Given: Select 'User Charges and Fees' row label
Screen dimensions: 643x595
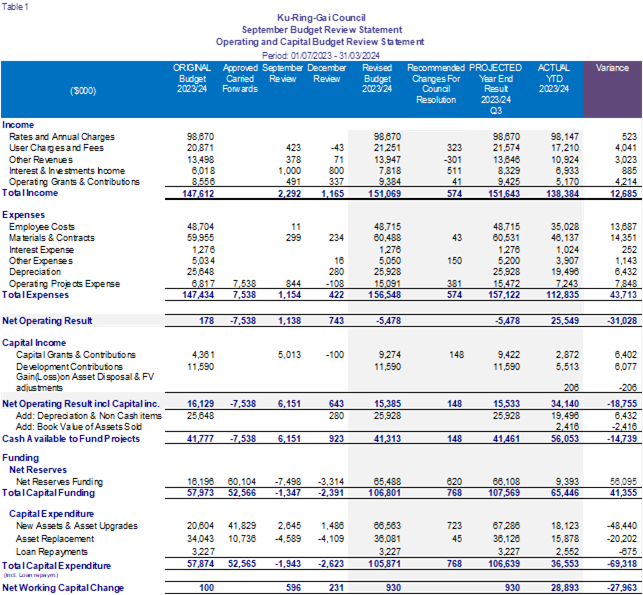Looking at the screenshot, I should click(x=56, y=148).
